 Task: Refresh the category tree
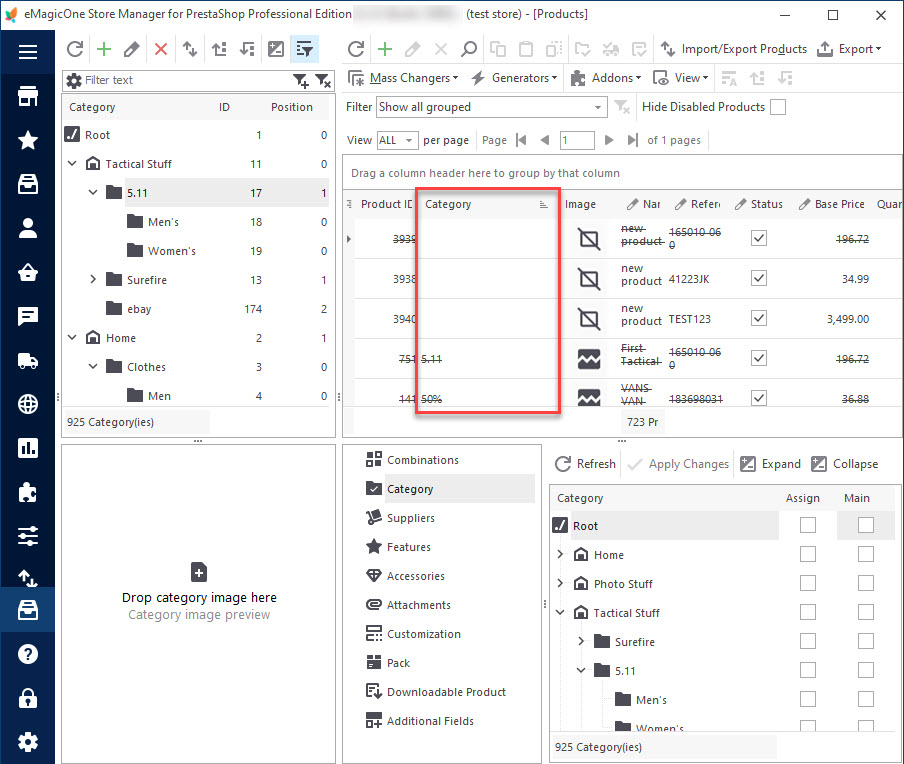(75, 49)
